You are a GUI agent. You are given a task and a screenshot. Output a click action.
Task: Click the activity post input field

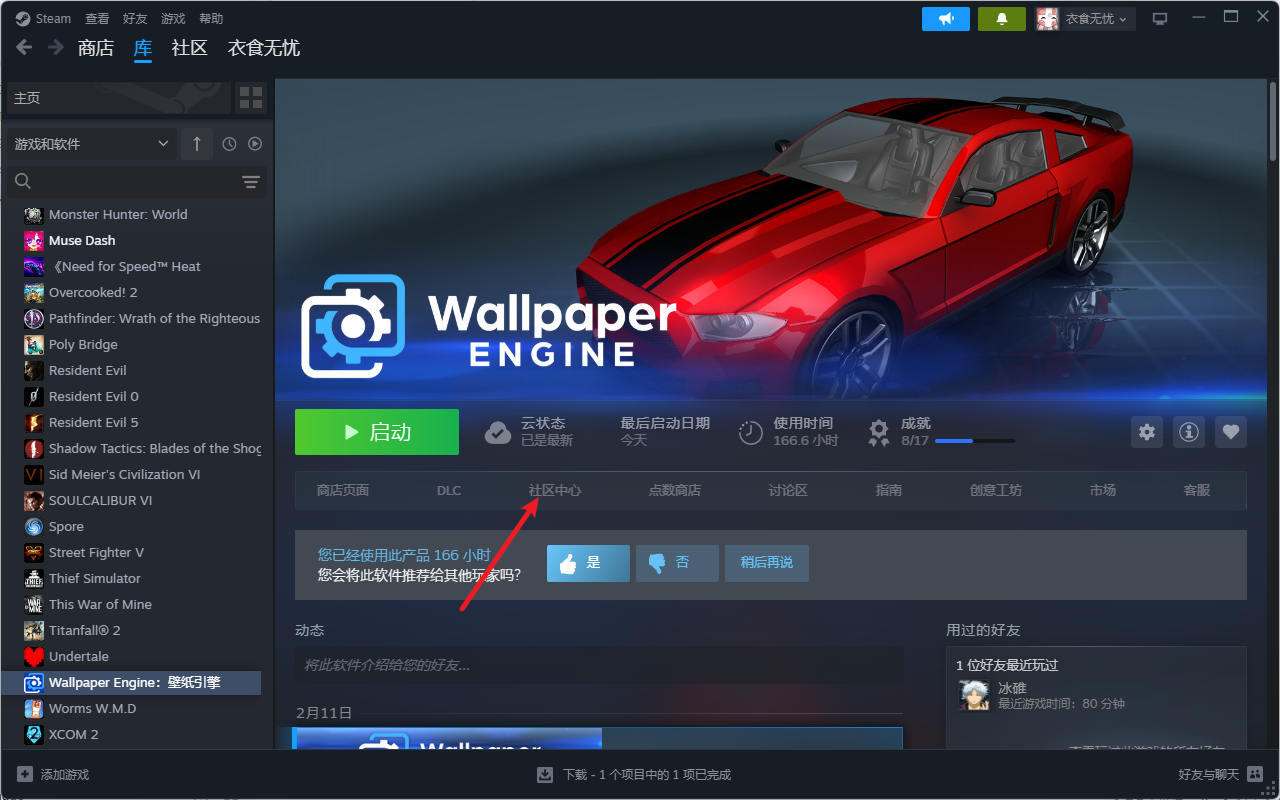point(599,665)
